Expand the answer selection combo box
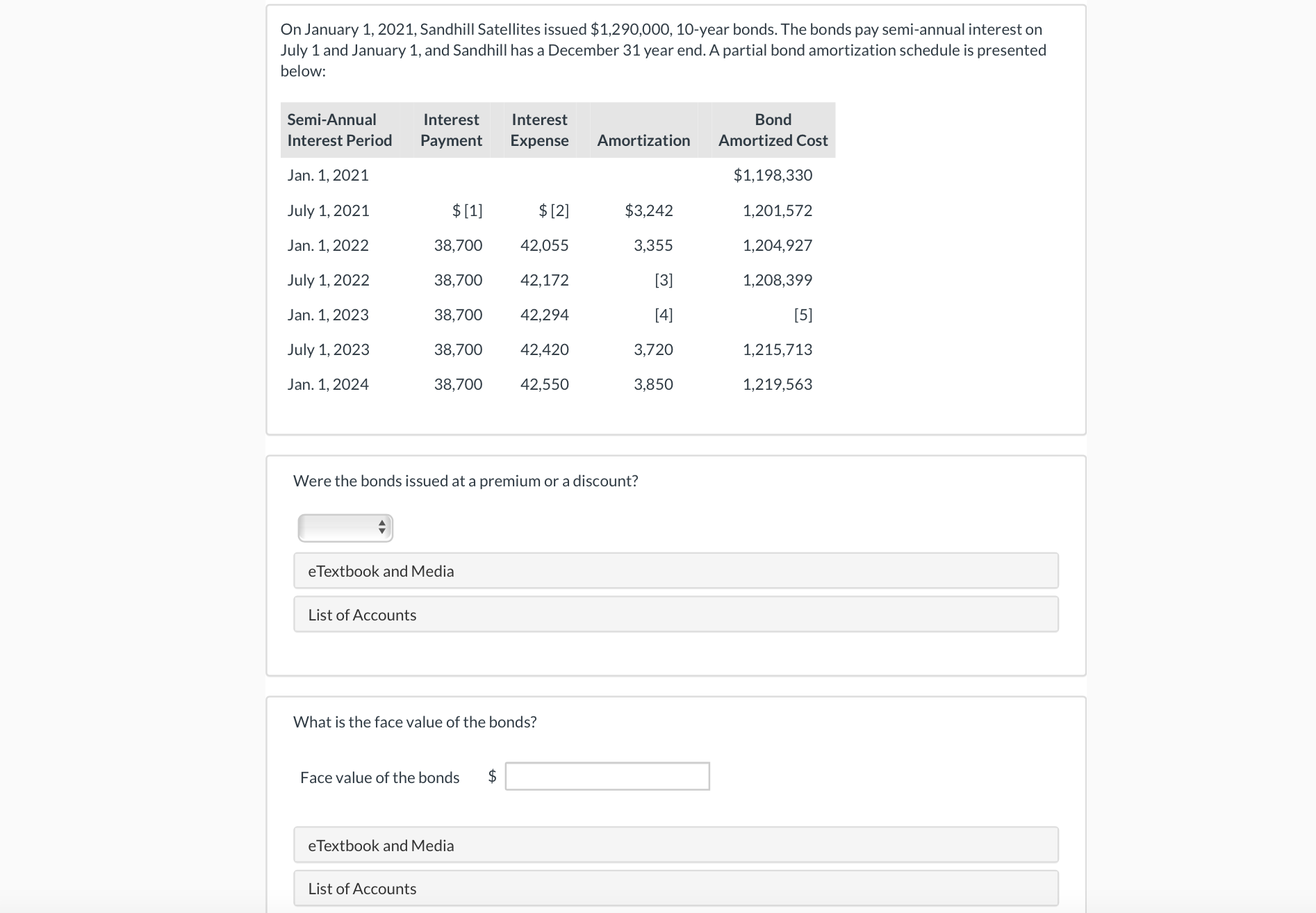The width and height of the screenshot is (1316, 913). tap(345, 527)
